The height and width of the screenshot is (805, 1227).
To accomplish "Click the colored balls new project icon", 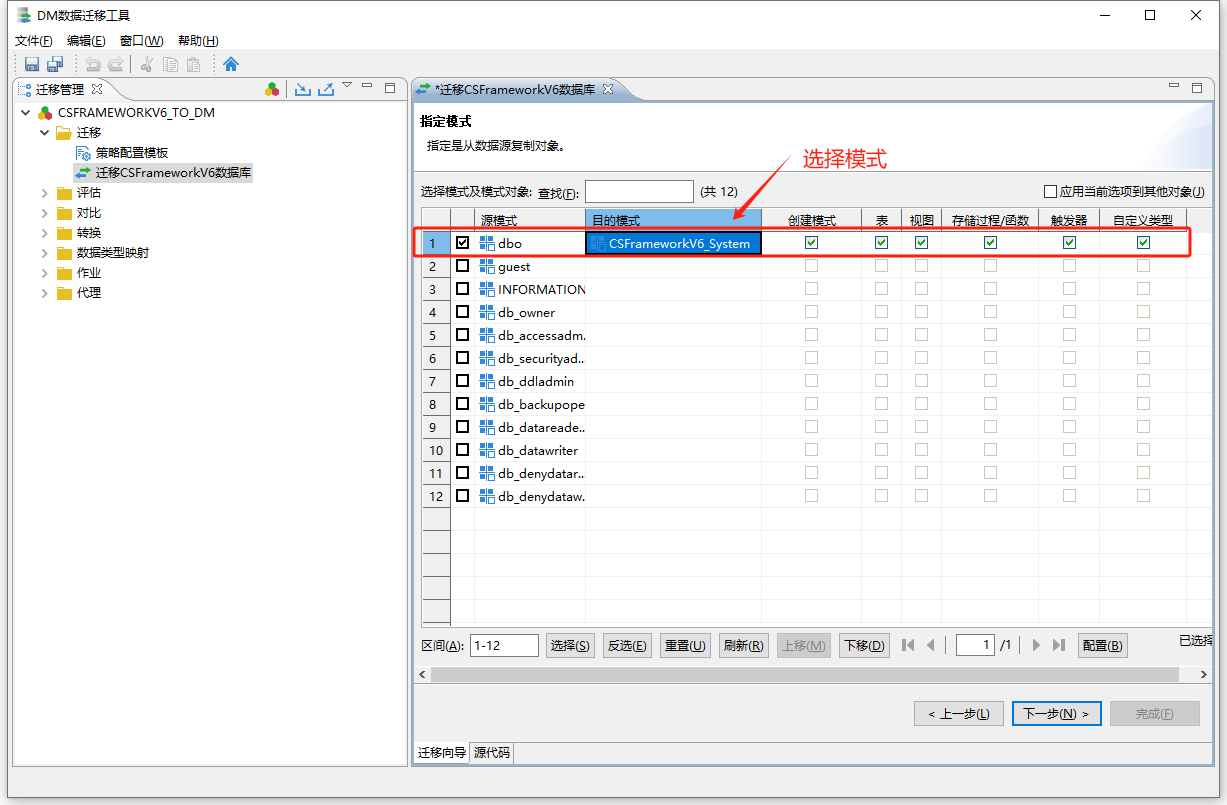I will click(x=272, y=89).
